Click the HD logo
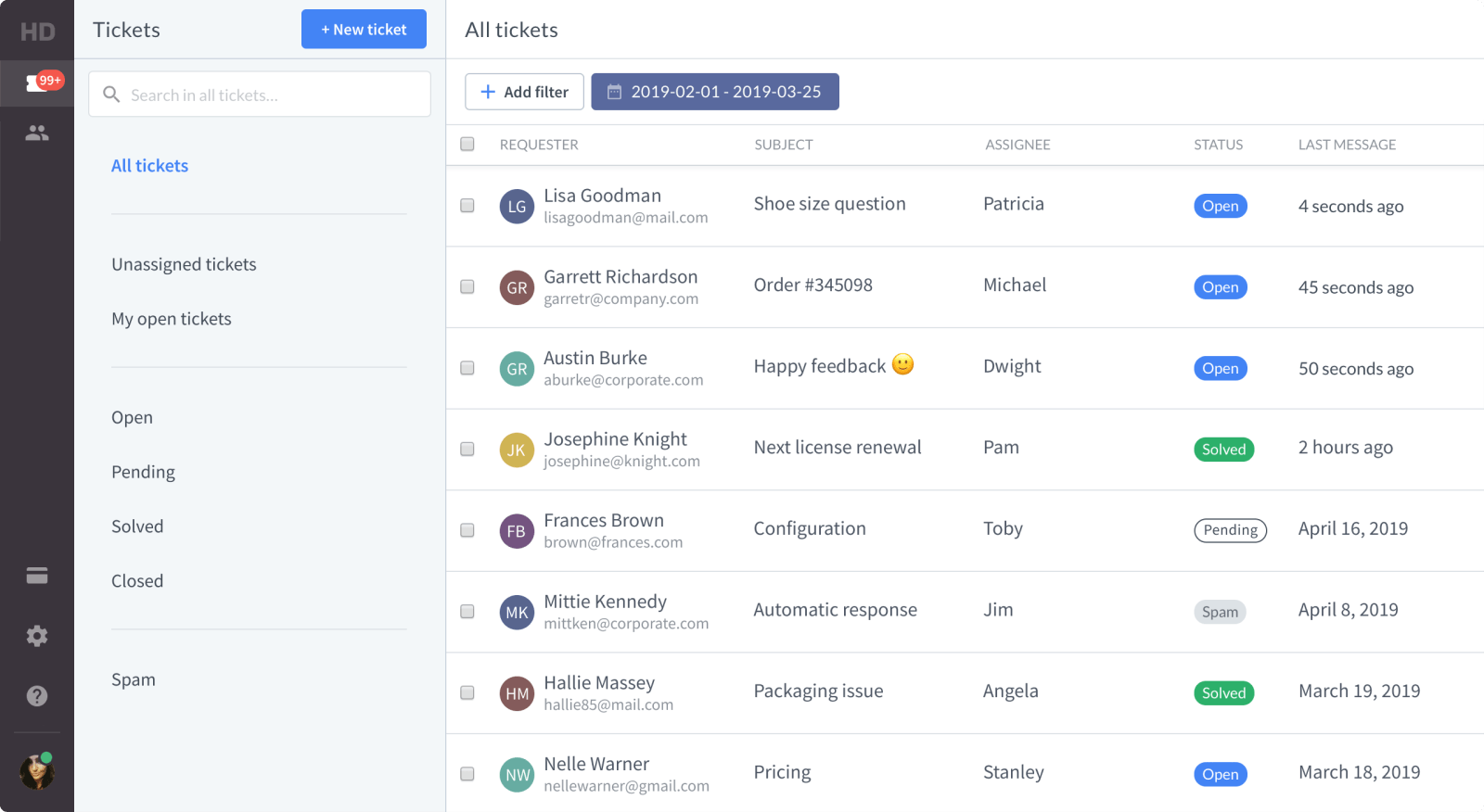 [37, 32]
